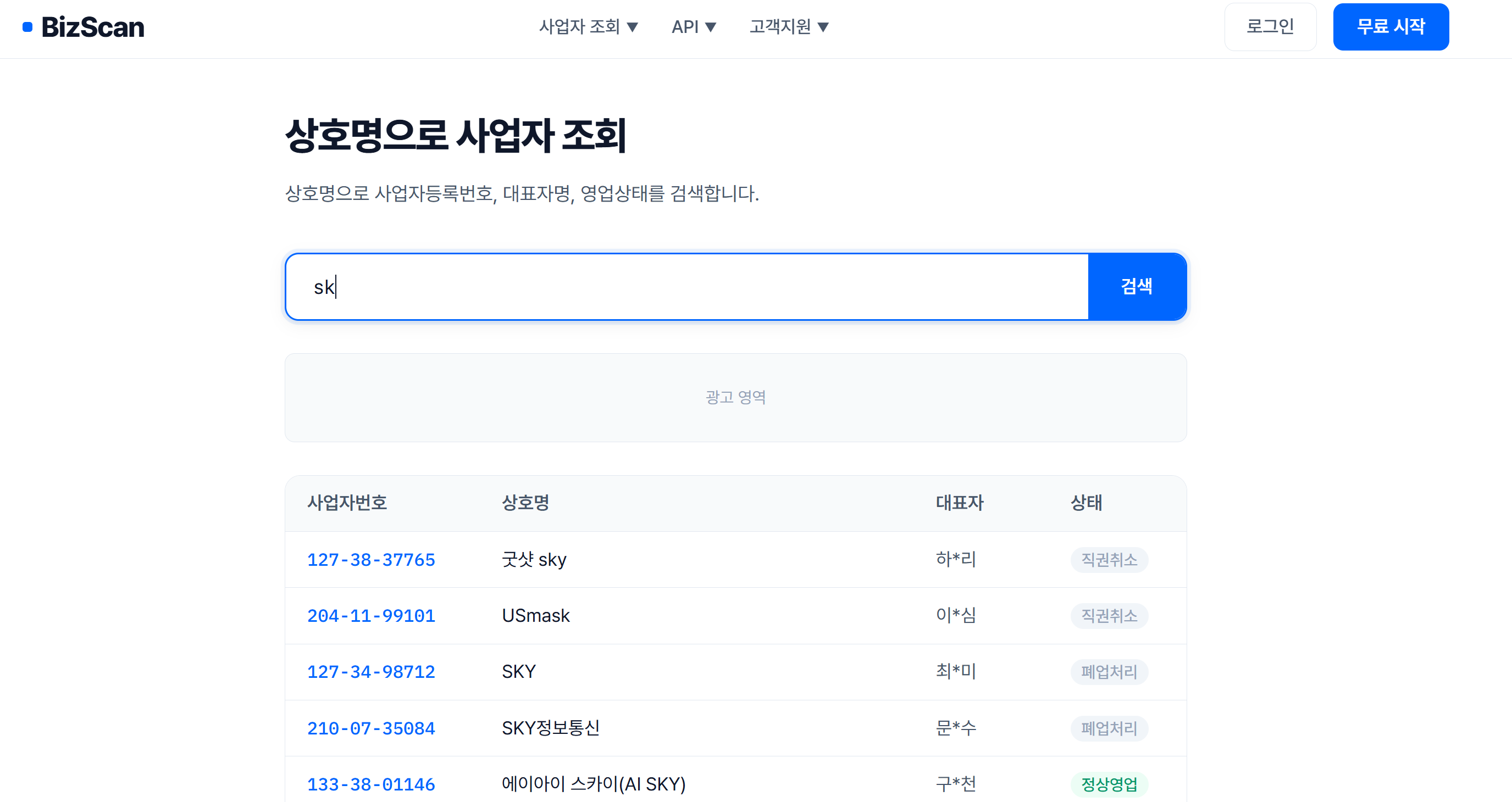
Task: Click the 정상영업 status badge
Action: pyautogui.click(x=1109, y=784)
